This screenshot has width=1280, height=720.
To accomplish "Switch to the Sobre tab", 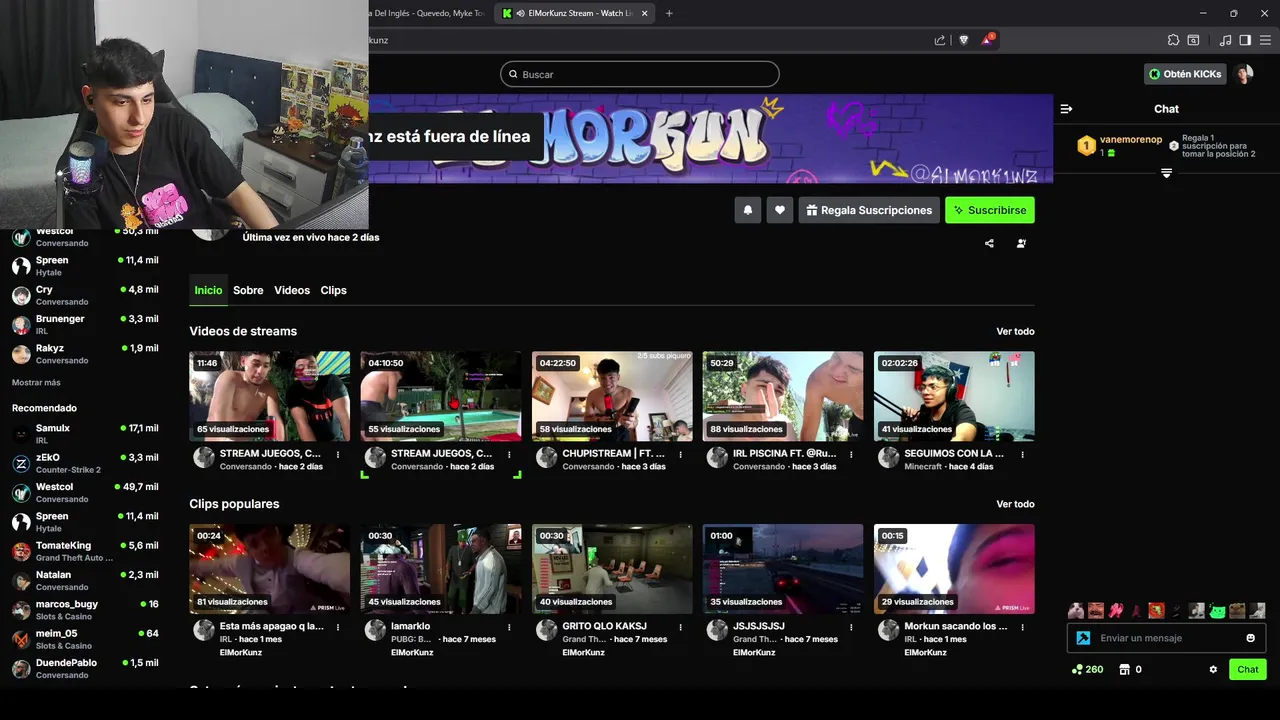I will 248,290.
